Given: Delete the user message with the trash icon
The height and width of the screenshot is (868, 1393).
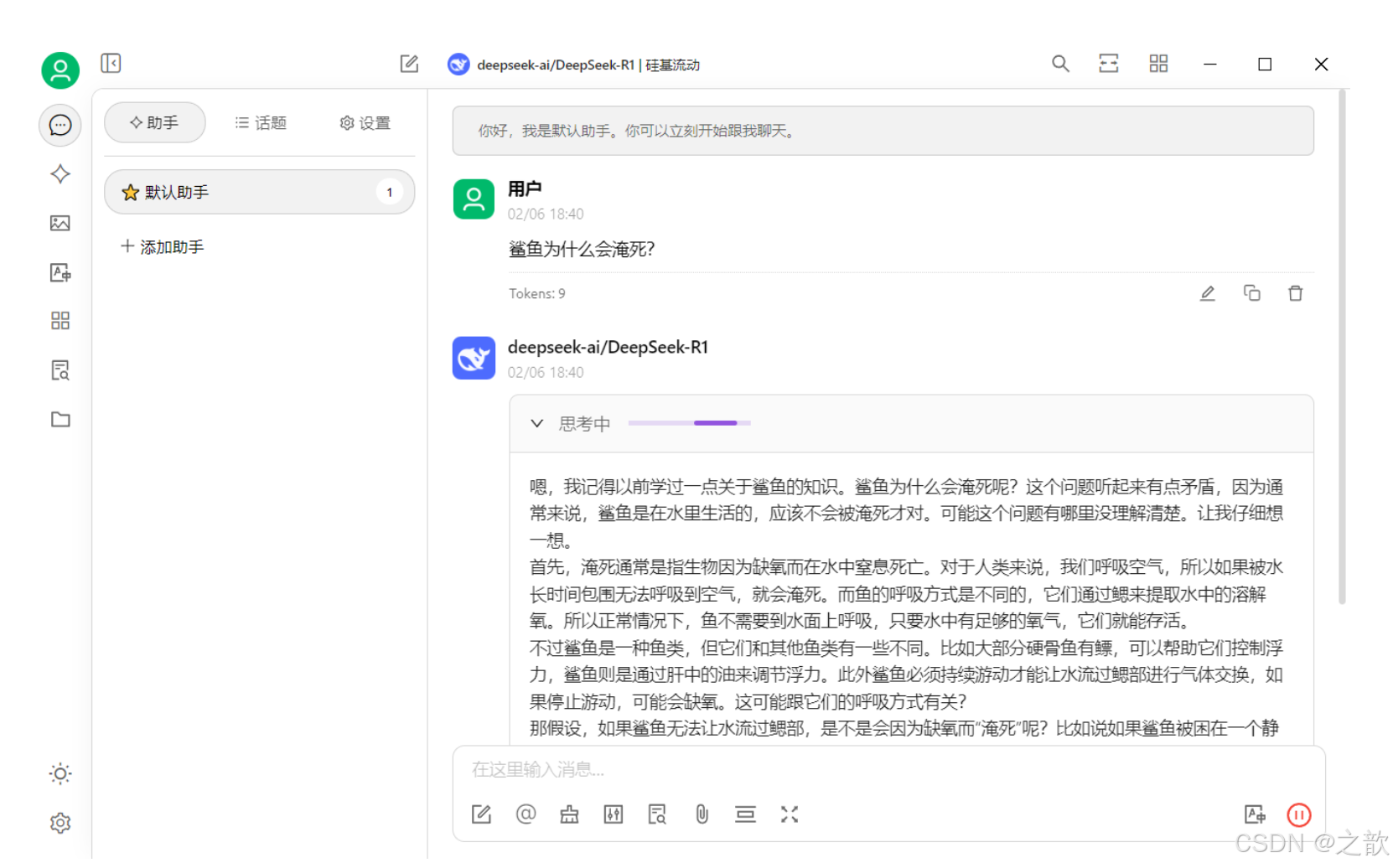Looking at the screenshot, I should tap(1295, 292).
